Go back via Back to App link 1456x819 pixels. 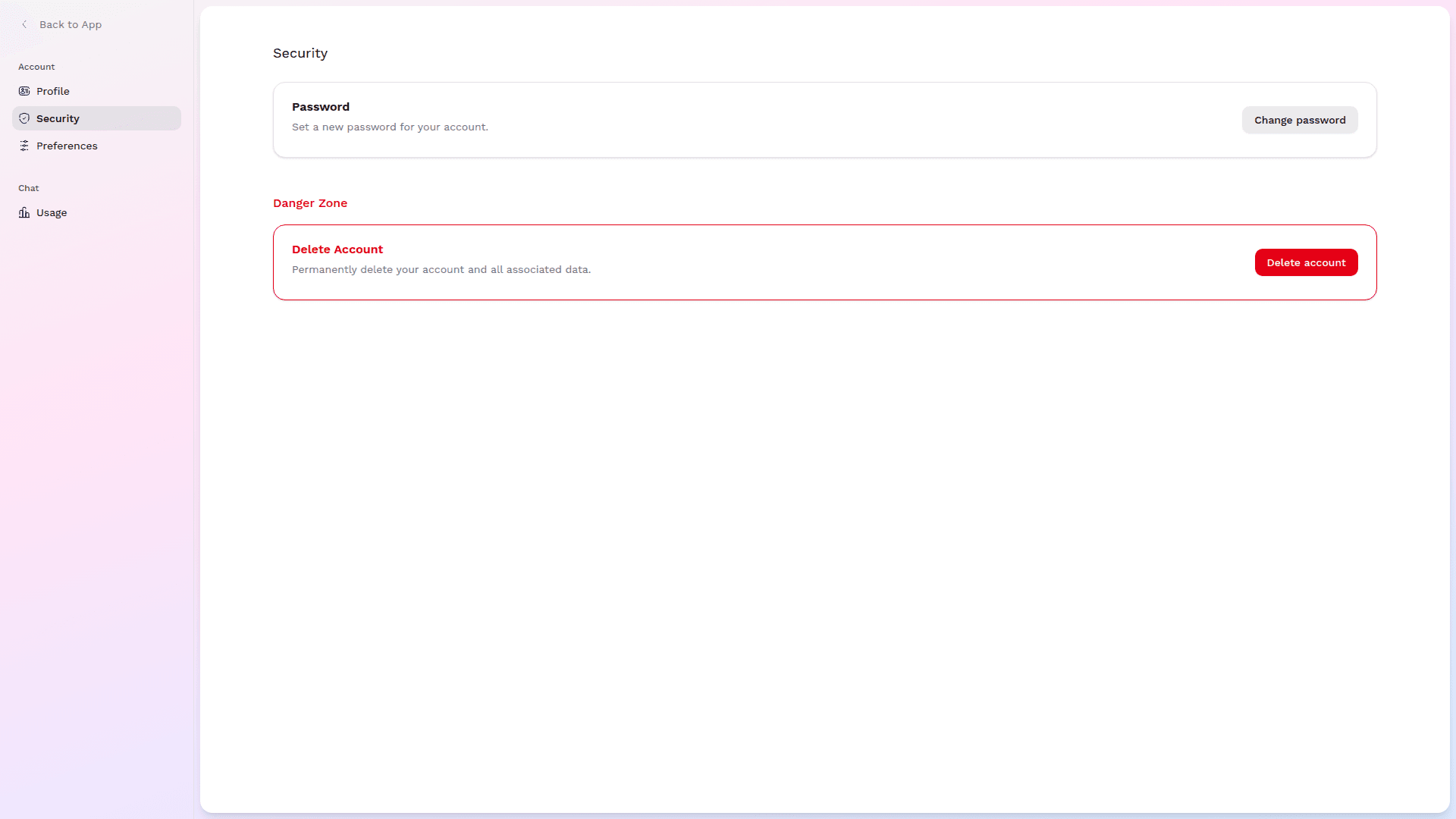click(x=70, y=24)
